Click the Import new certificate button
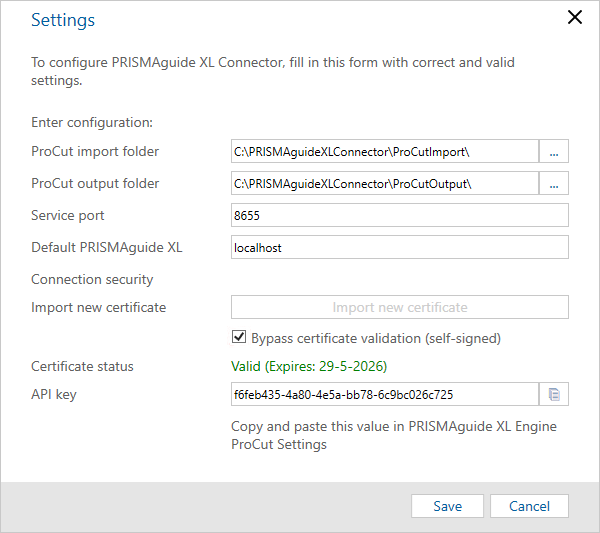 click(x=400, y=307)
